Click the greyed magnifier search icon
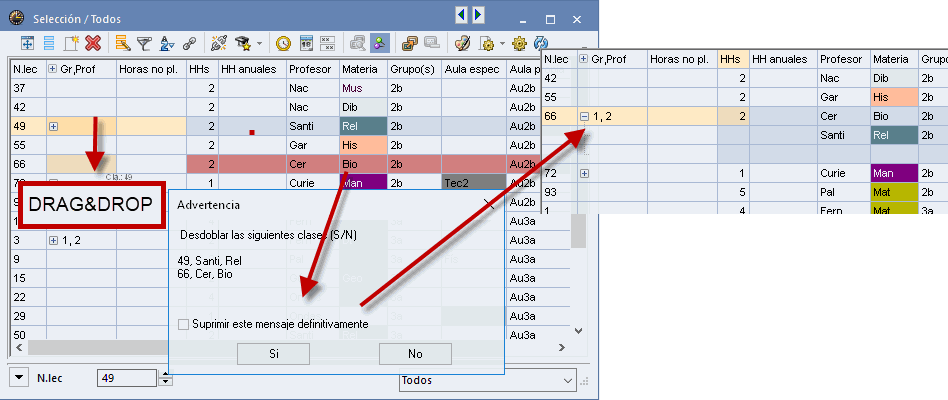 pos(357,43)
